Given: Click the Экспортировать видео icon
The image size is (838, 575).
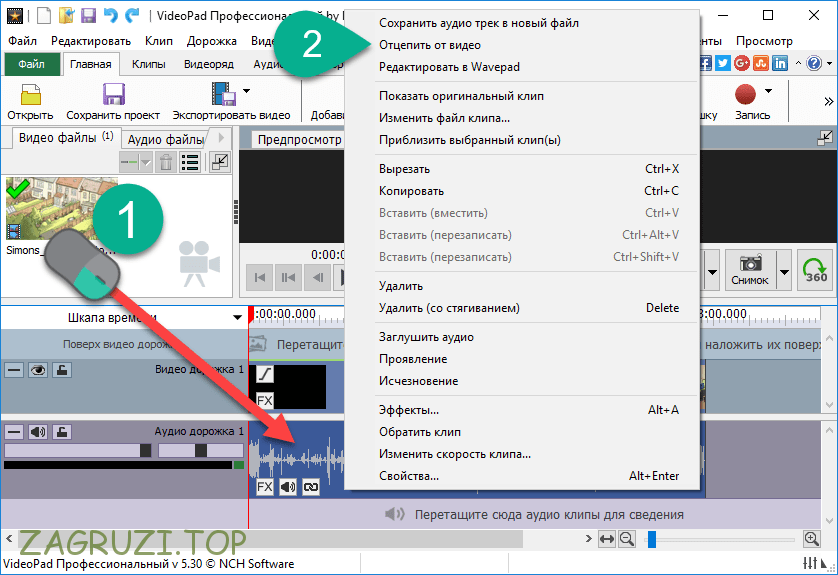Looking at the screenshot, I should (x=223, y=94).
